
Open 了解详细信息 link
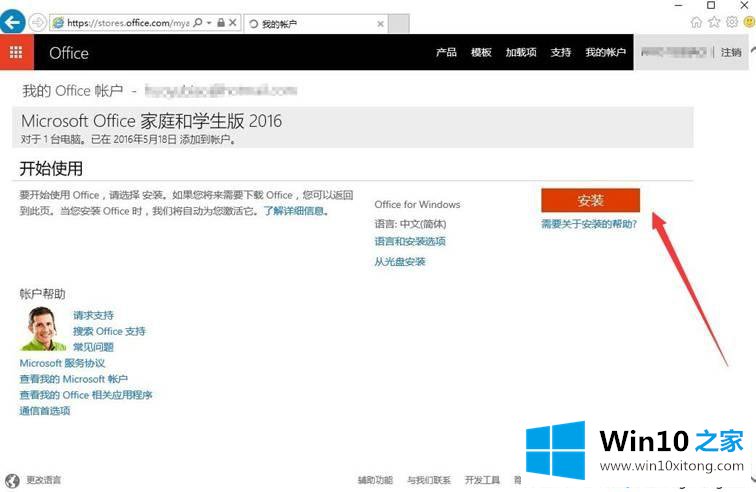coord(296,211)
